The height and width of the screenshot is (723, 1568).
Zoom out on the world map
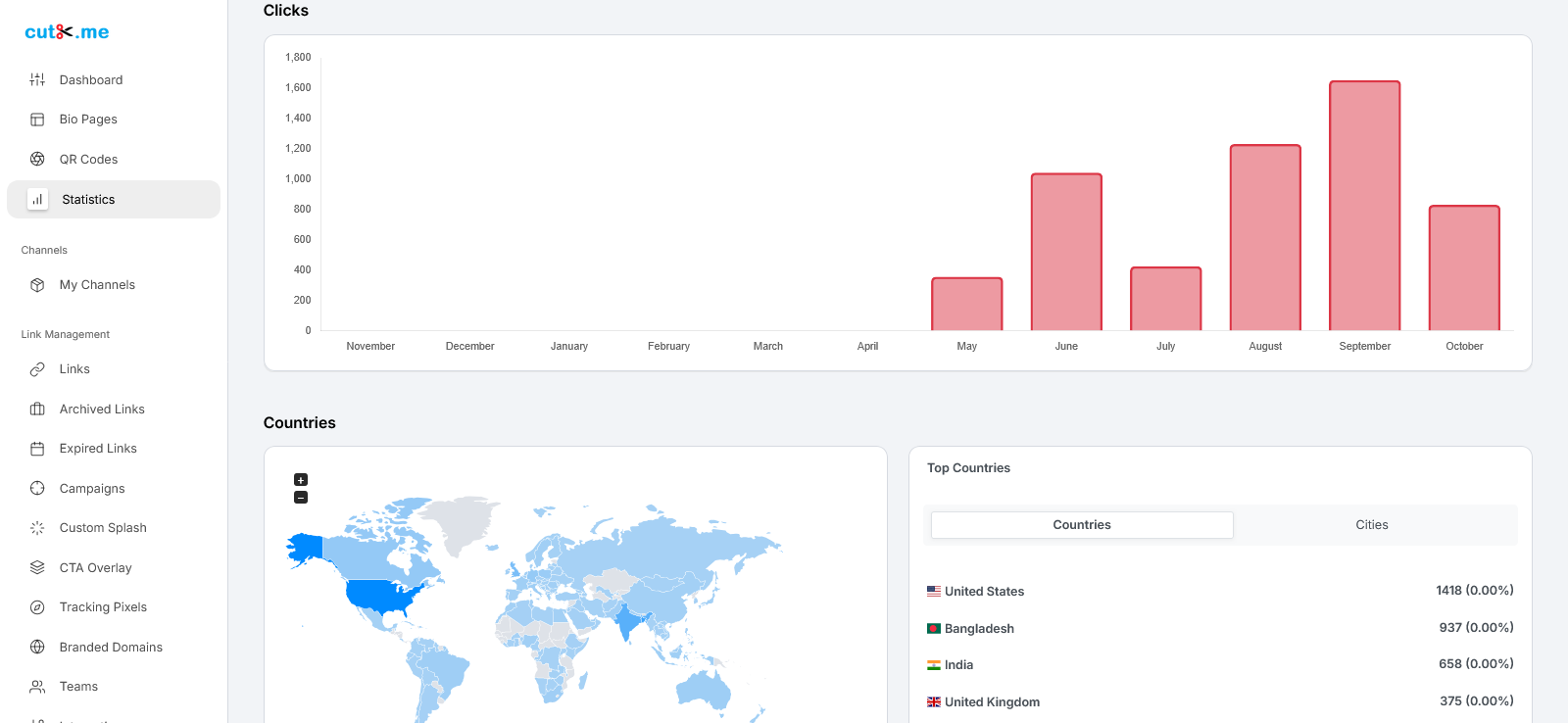tap(301, 498)
